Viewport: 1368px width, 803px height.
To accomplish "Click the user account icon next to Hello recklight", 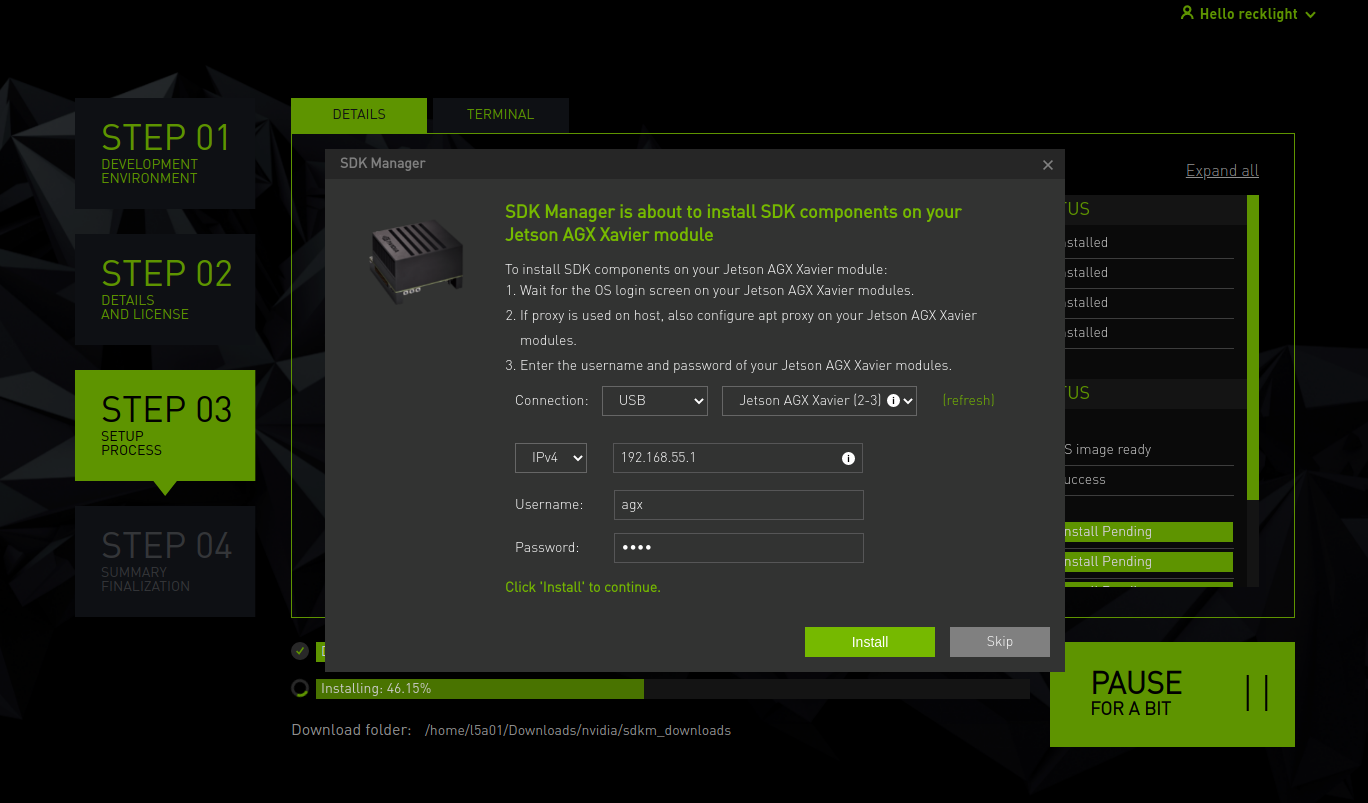I will pos(1187,13).
